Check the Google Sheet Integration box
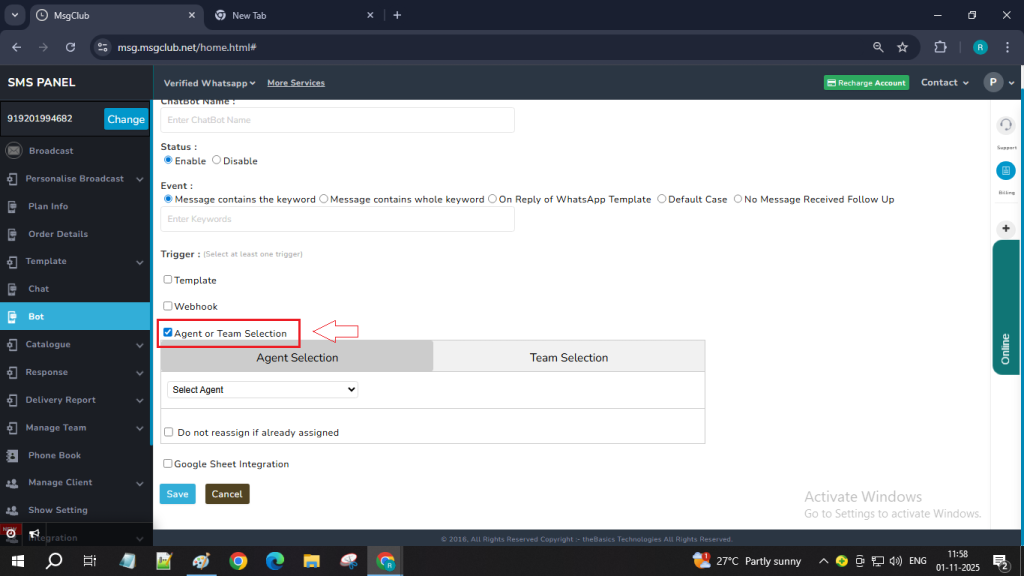This screenshot has height=576, width=1024. click(x=168, y=464)
